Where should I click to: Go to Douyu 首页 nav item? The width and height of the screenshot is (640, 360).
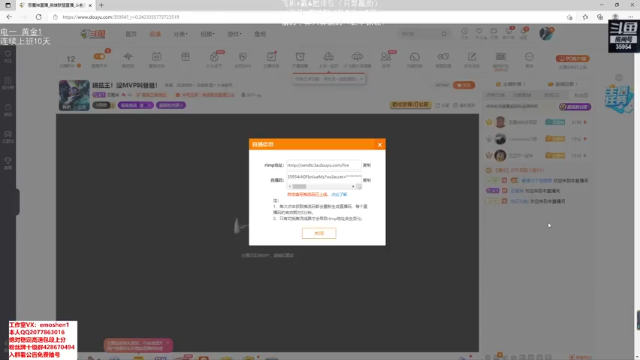click(x=131, y=34)
